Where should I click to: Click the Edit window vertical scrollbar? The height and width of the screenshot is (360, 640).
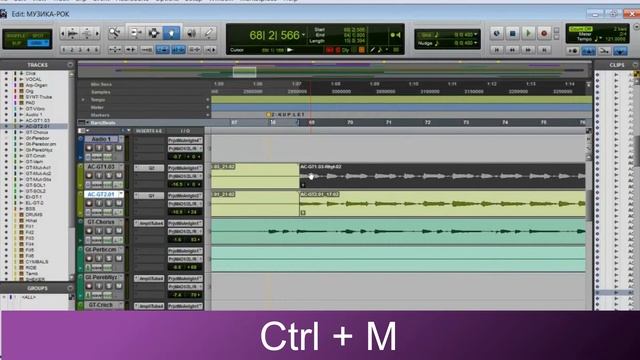(589, 206)
